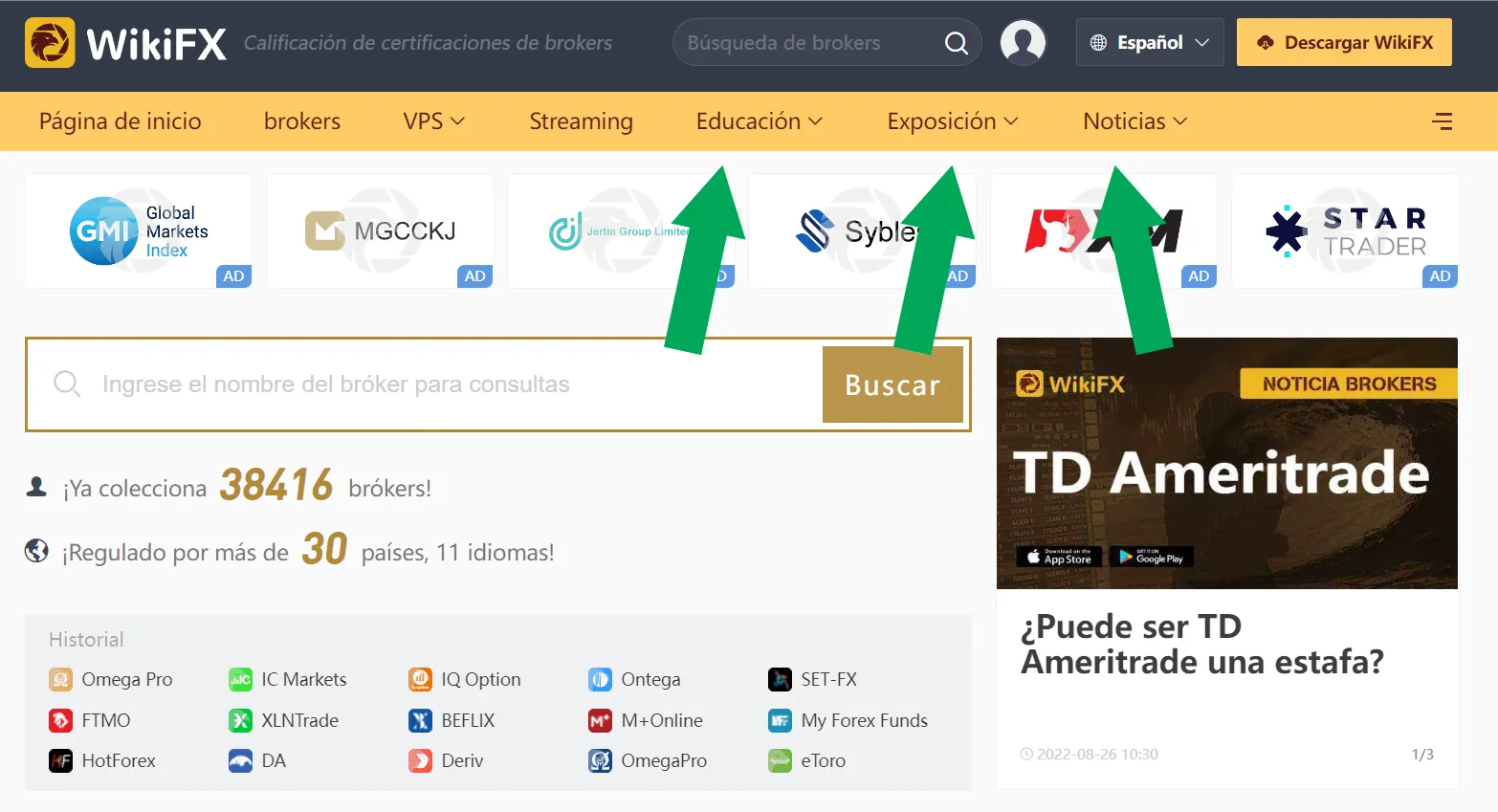
Task: Go to Página de inicio
Action: click(x=121, y=121)
